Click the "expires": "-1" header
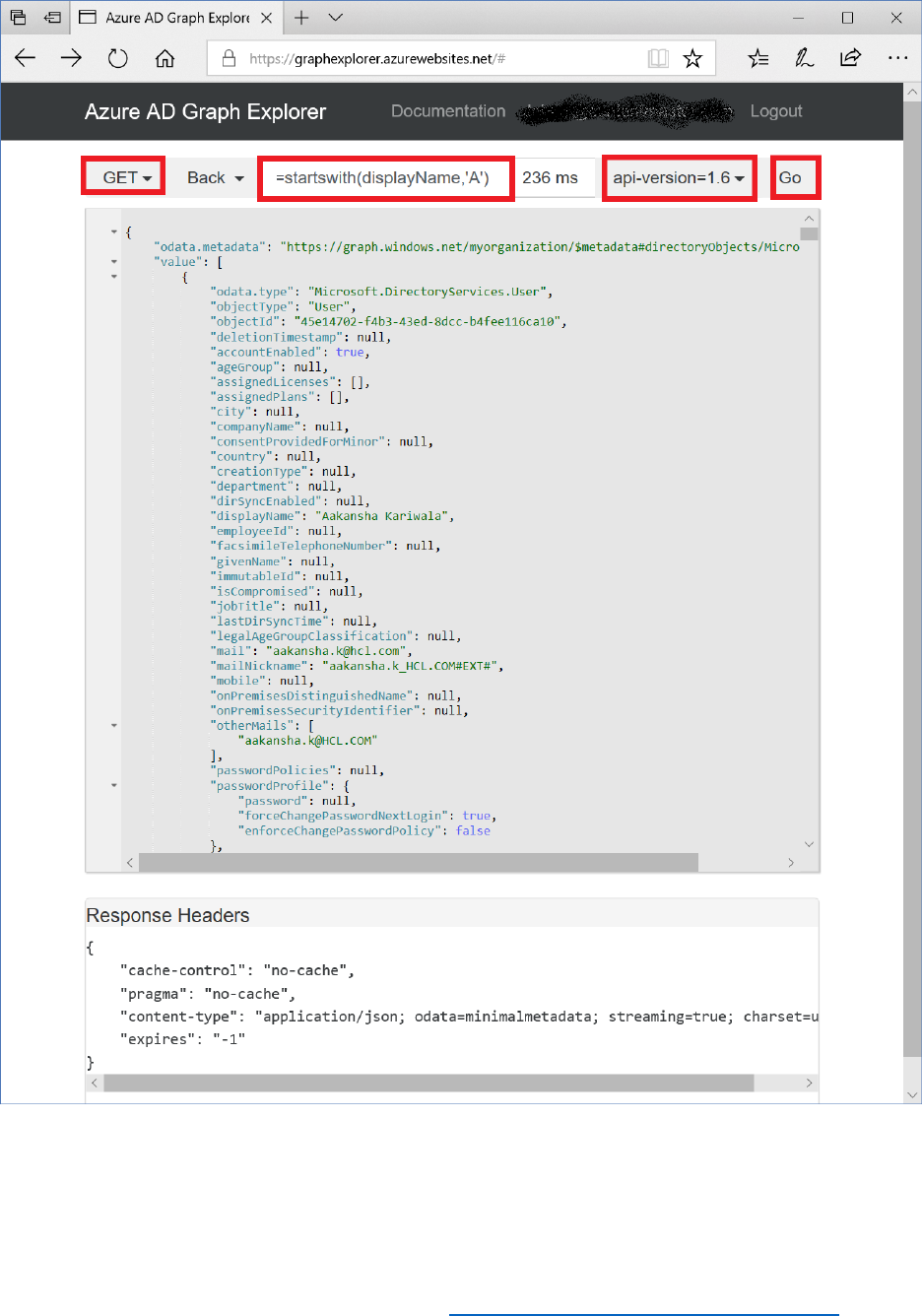 tap(182, 1039)
